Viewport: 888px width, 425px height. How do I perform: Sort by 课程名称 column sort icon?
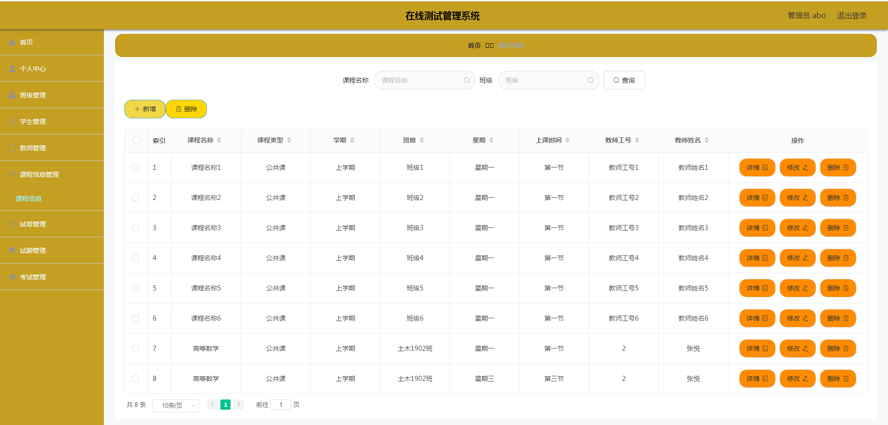pos(219,141)
